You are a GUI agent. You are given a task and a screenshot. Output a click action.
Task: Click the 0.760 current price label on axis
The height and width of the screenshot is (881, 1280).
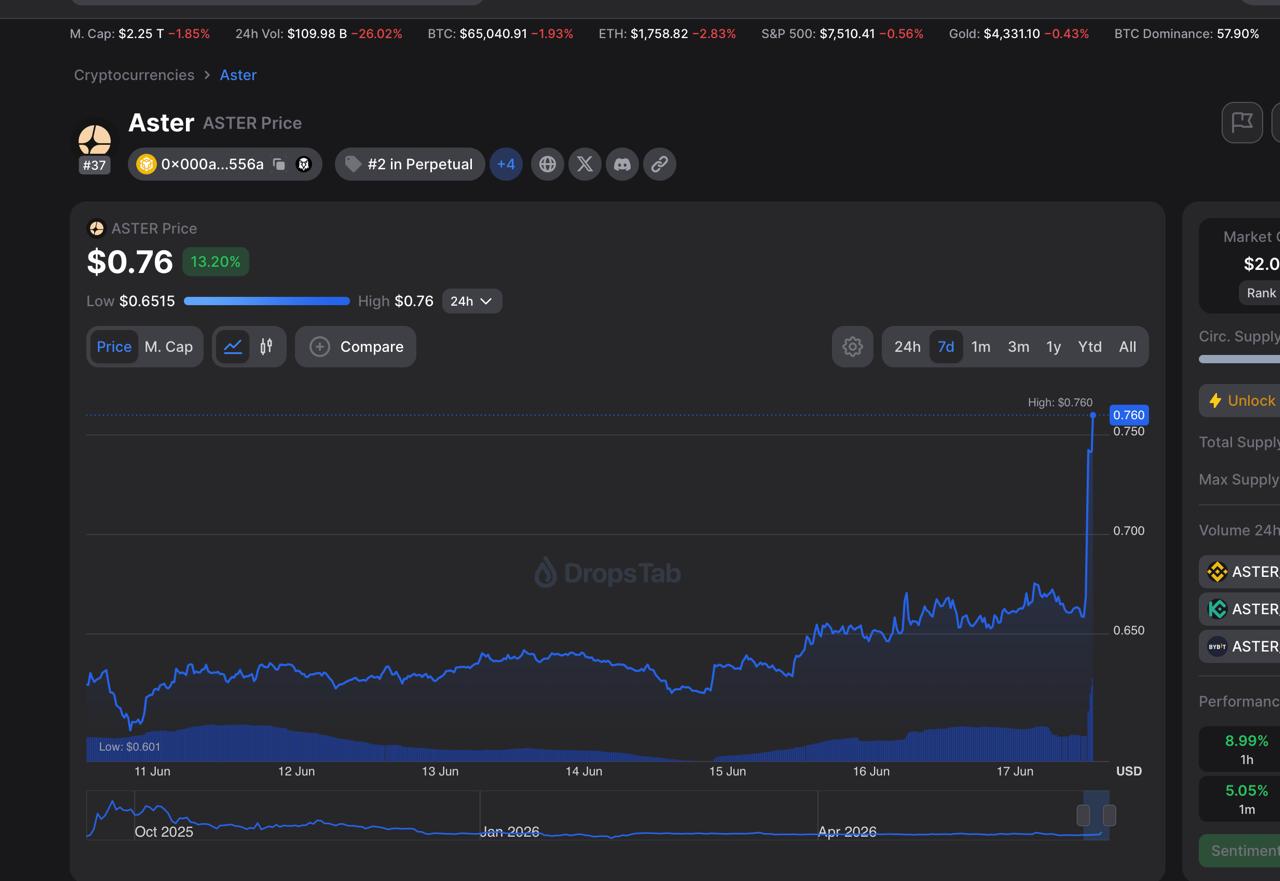click(1129, 415)
